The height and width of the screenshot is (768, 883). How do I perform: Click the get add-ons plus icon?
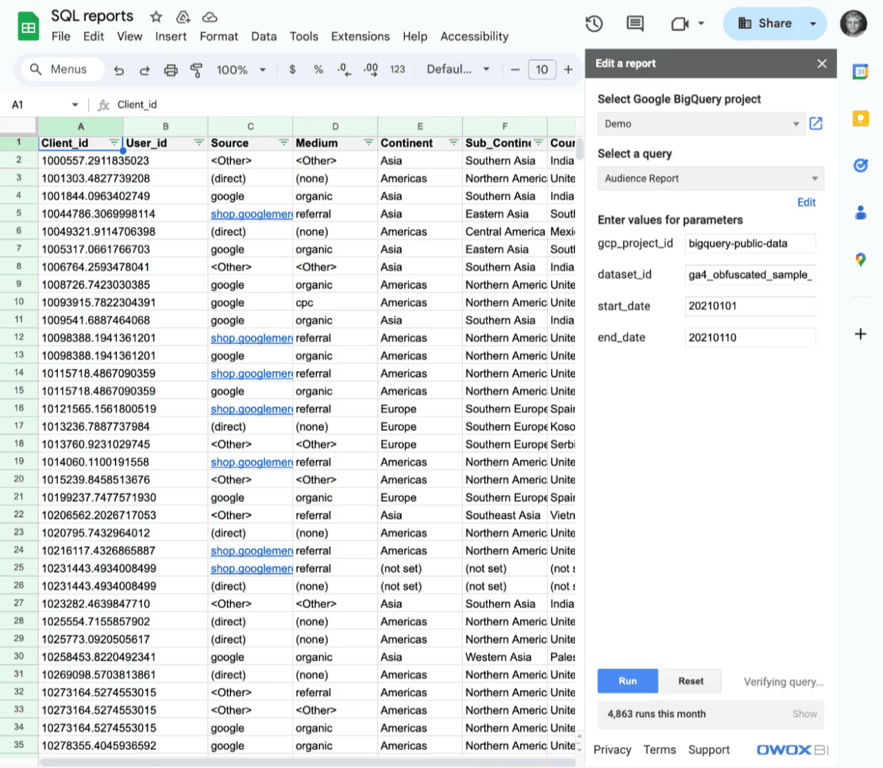(860, 334)
